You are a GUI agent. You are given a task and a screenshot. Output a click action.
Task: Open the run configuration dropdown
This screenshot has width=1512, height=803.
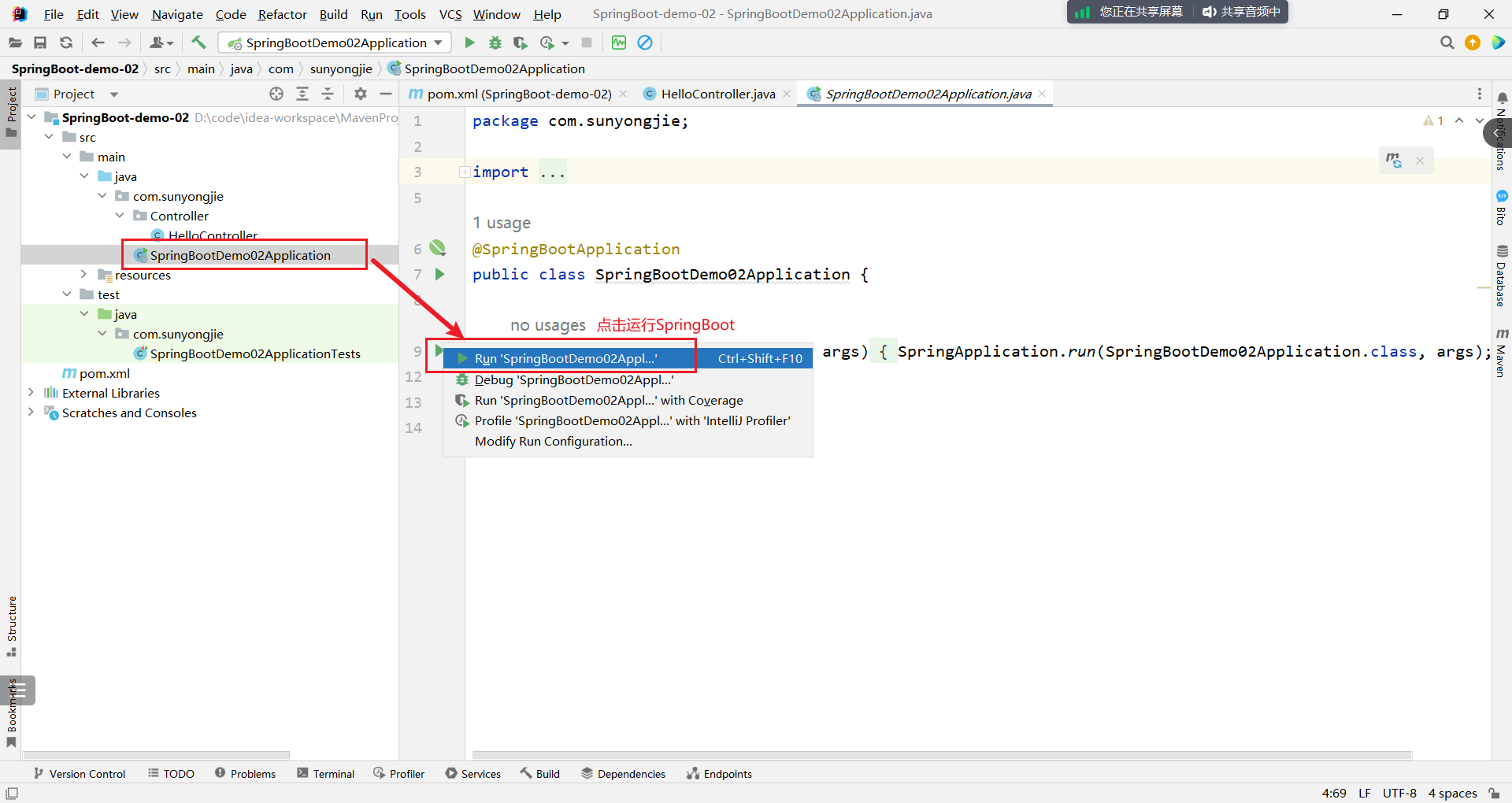[335, 43]
